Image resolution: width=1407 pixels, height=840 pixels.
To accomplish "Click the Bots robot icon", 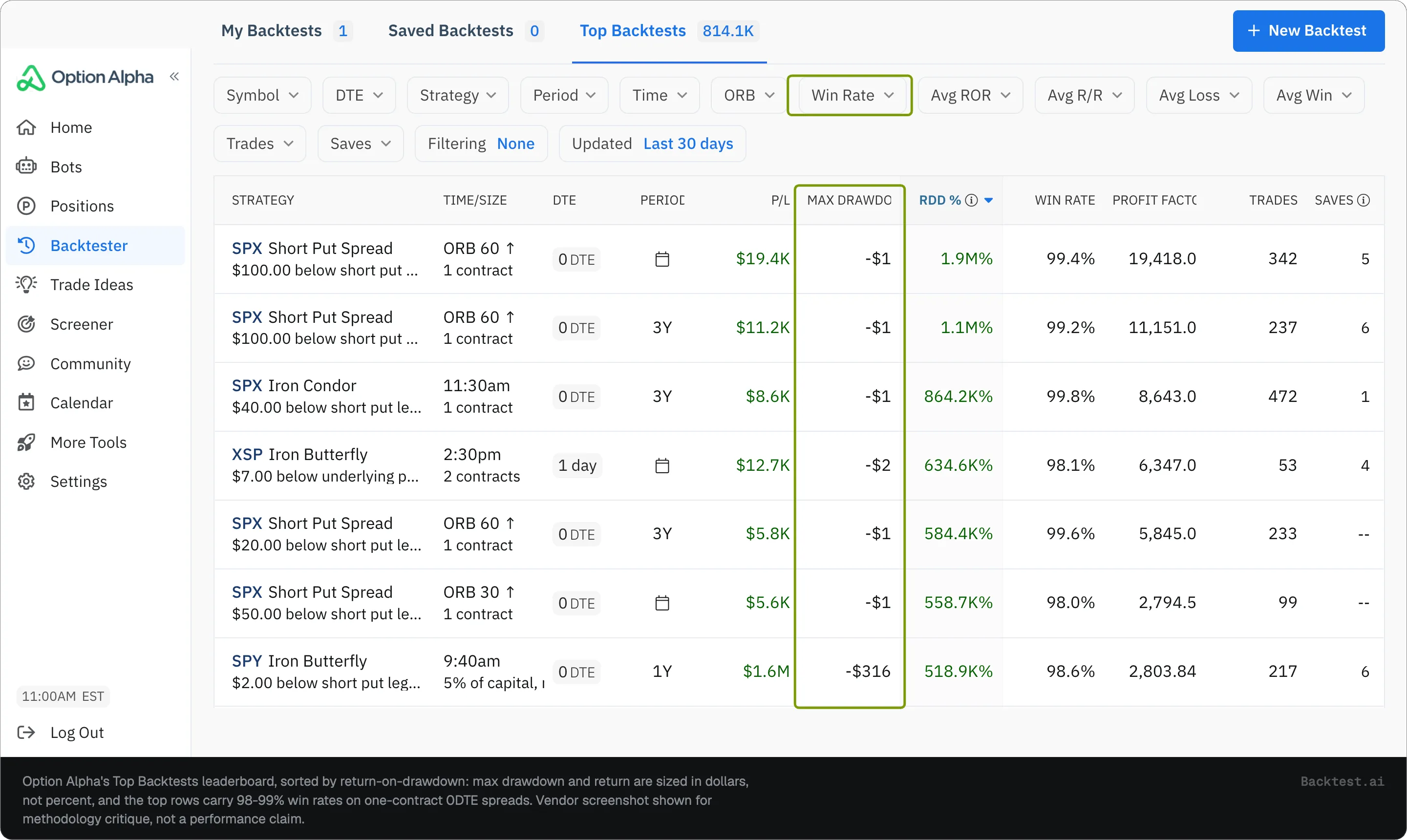I will click(26, 167).
